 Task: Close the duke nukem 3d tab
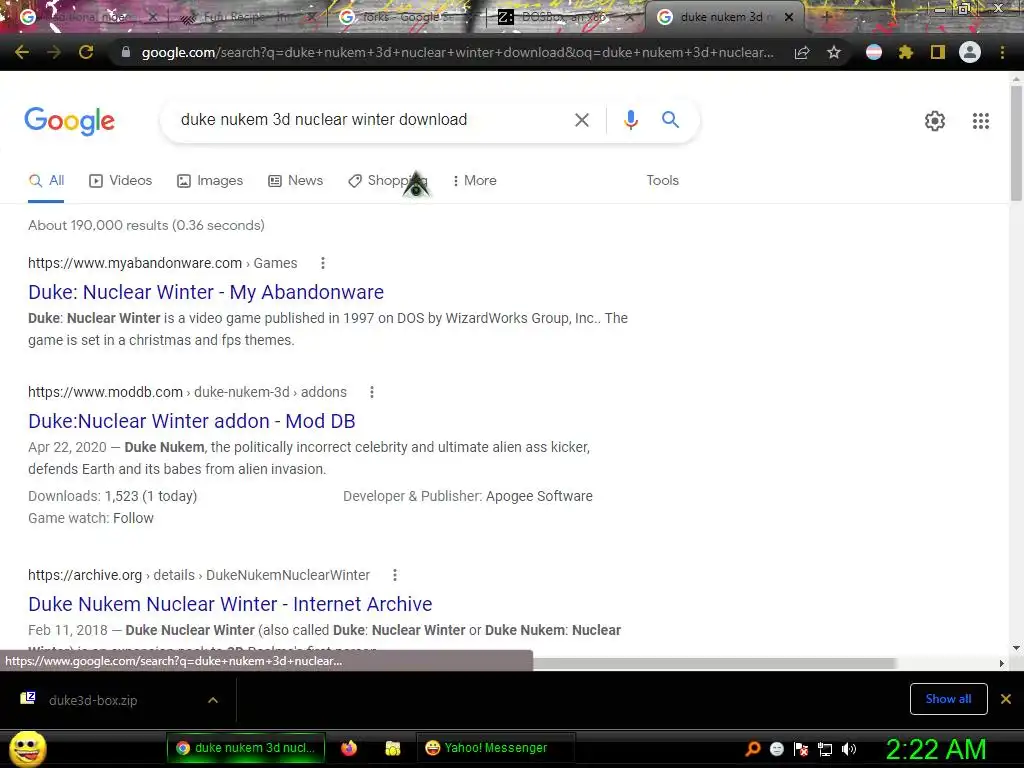click(x=789, y=18)
